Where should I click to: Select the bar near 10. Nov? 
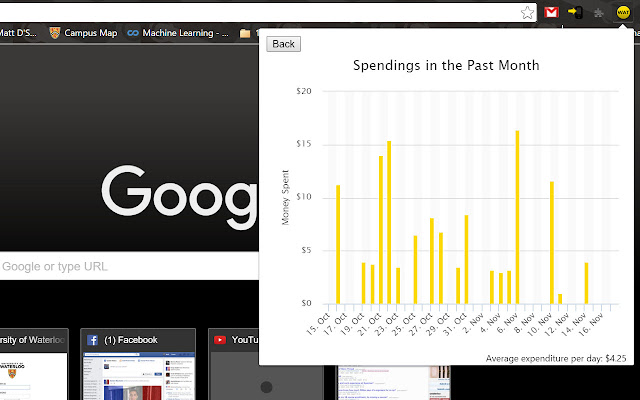point(552,243)
